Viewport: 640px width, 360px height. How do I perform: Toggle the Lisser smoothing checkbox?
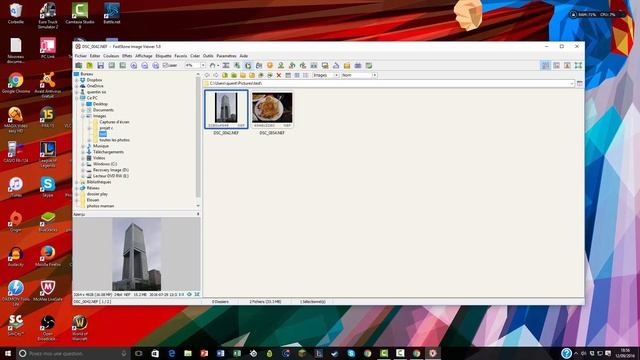click(x=170, y=65)
